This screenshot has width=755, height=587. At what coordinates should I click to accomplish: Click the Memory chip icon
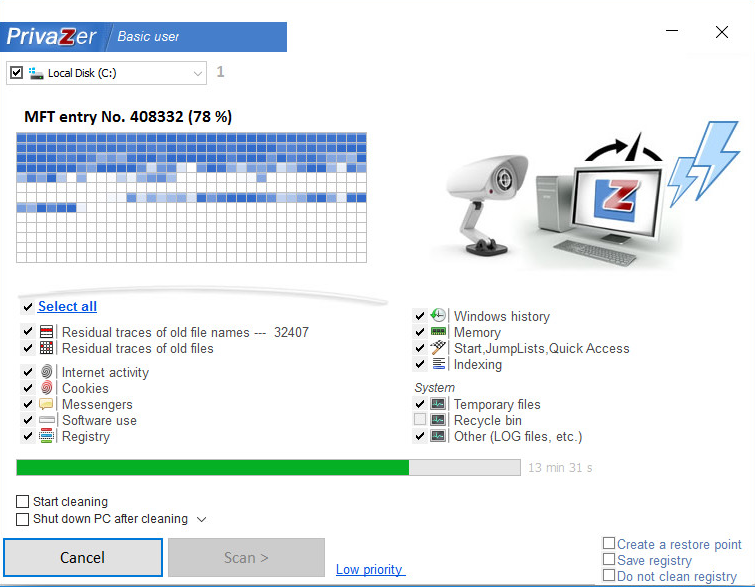coord(438,331)
